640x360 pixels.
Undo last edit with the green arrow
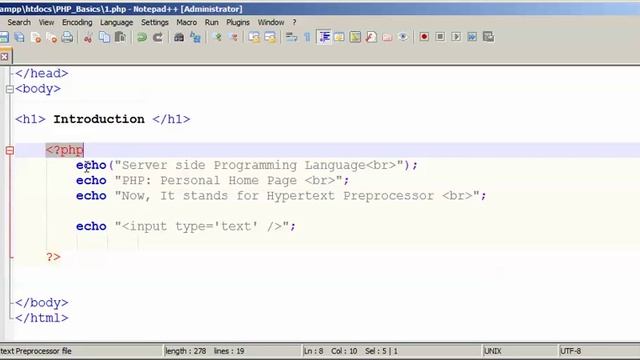pos(142,37)
